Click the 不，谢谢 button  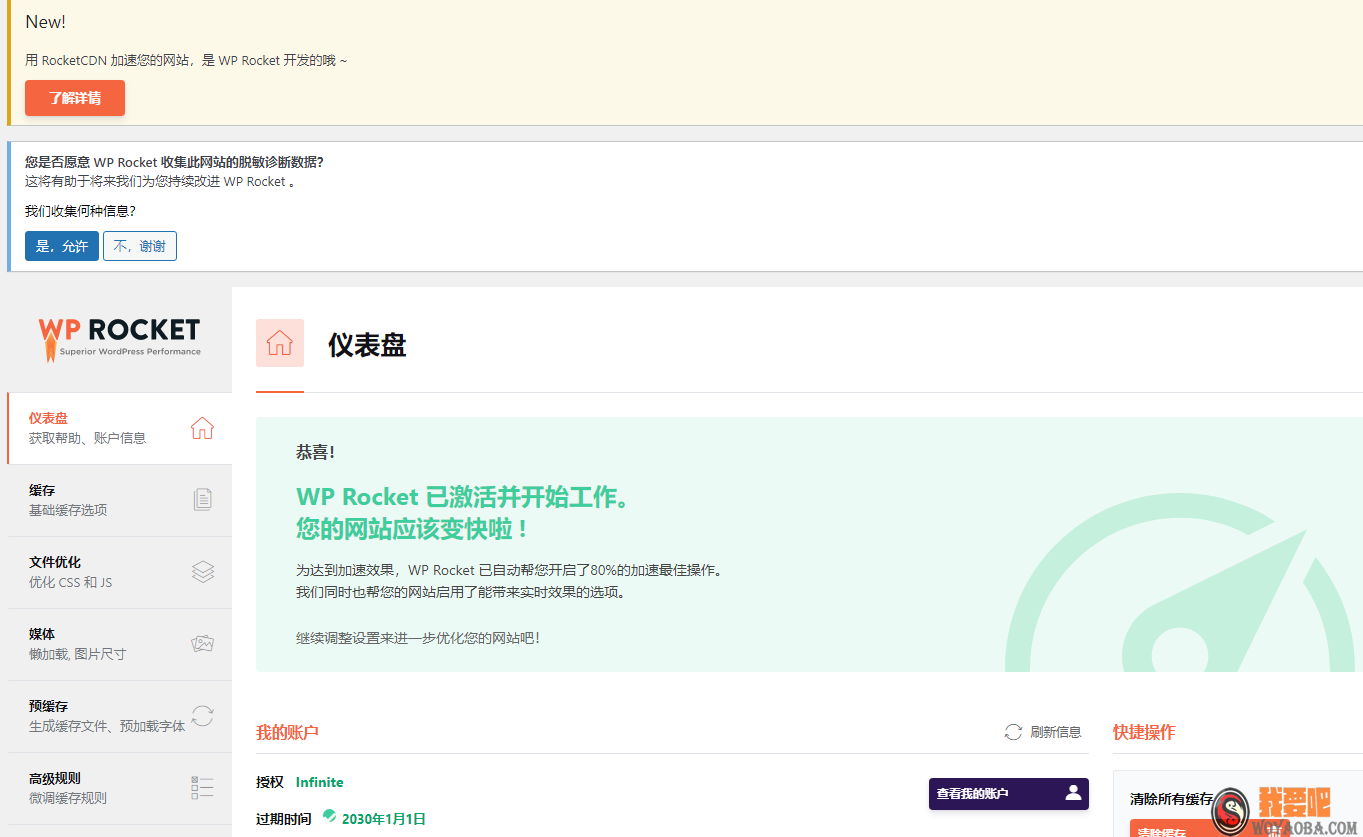[140, 246]
